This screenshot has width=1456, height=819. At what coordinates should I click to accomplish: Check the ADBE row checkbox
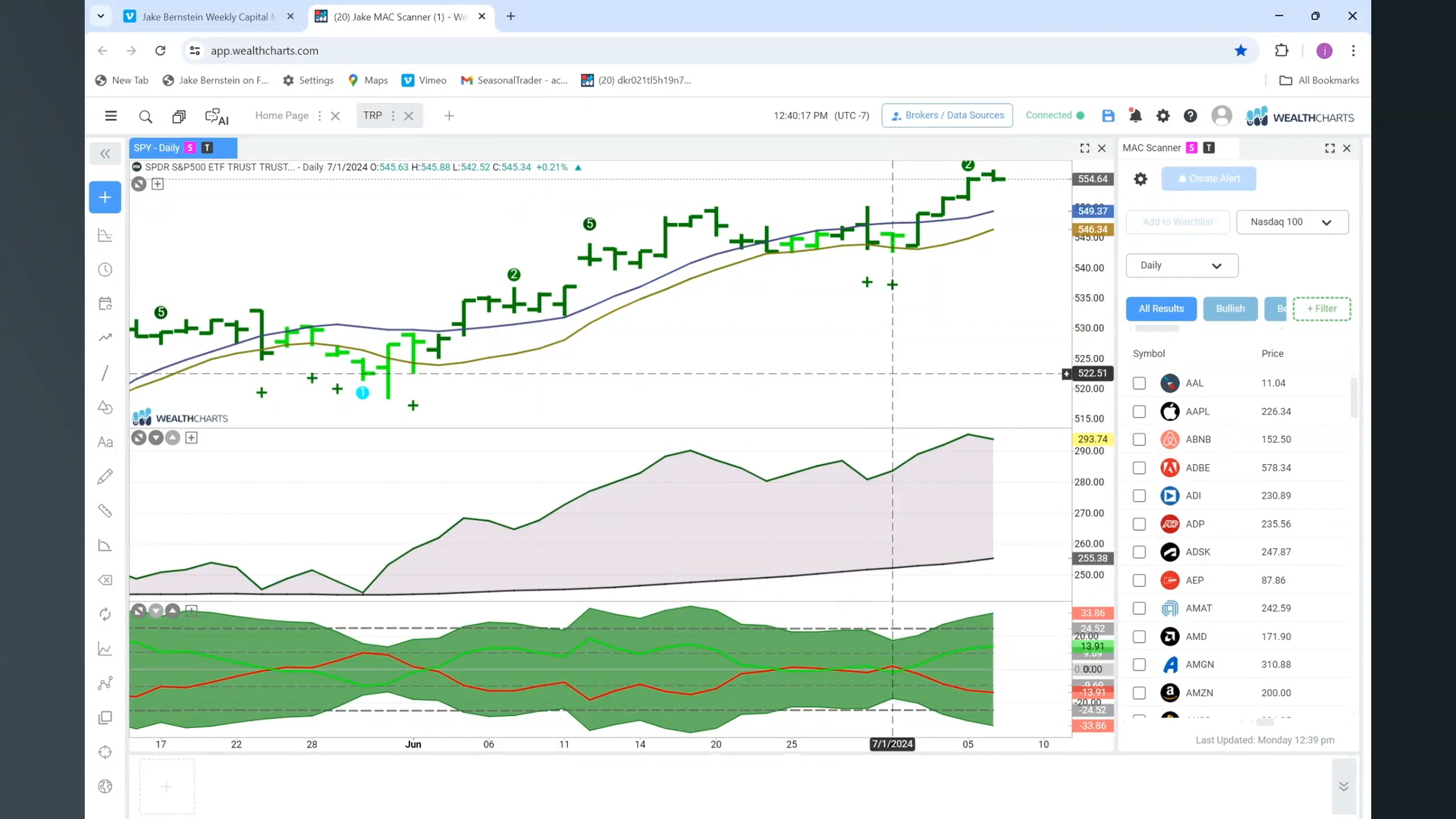1139,468
